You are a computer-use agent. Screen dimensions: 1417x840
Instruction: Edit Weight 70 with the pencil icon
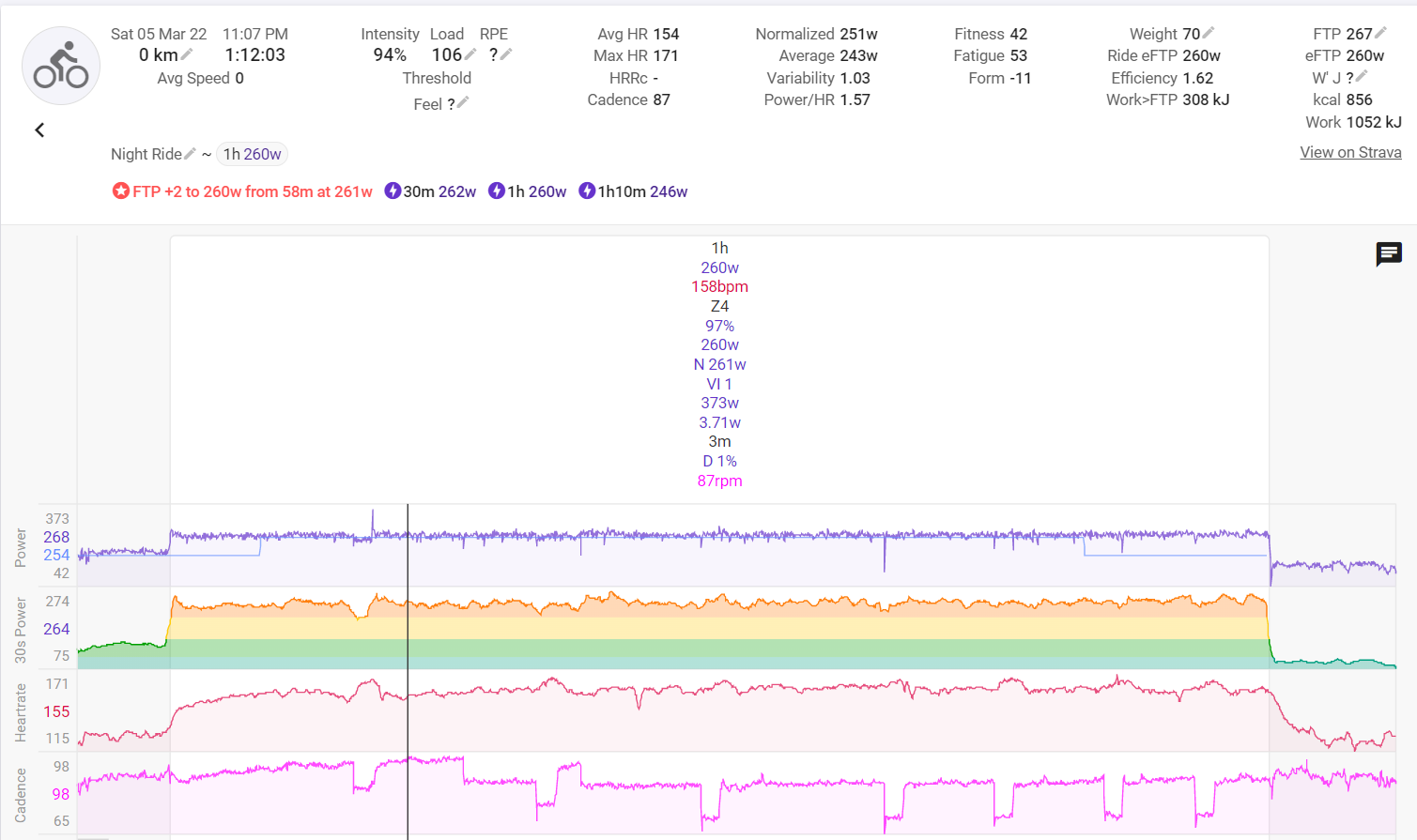(x=1209, y=33)
